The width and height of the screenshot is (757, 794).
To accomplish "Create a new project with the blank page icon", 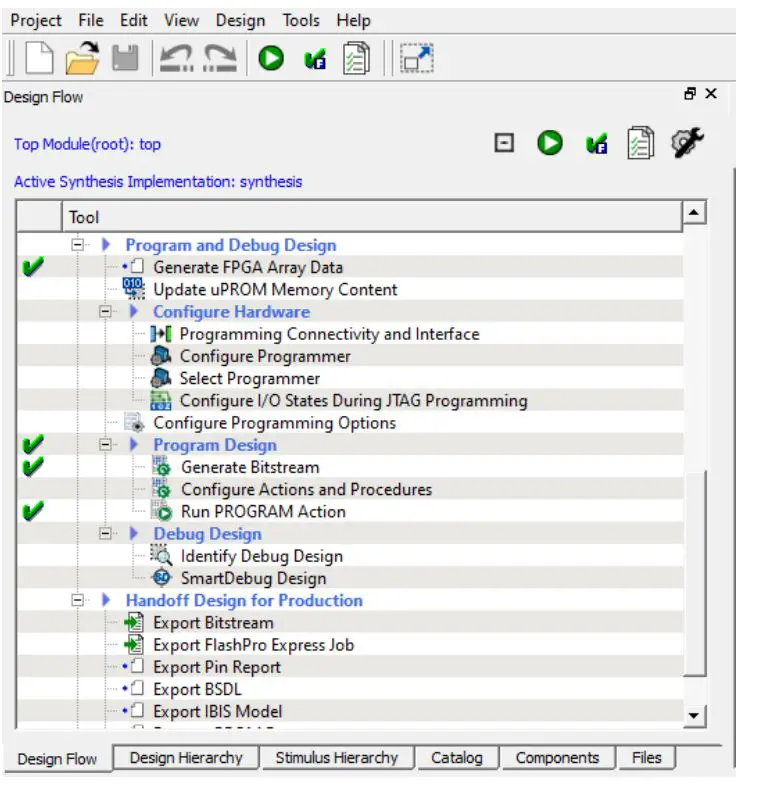I will pos(39,58).
